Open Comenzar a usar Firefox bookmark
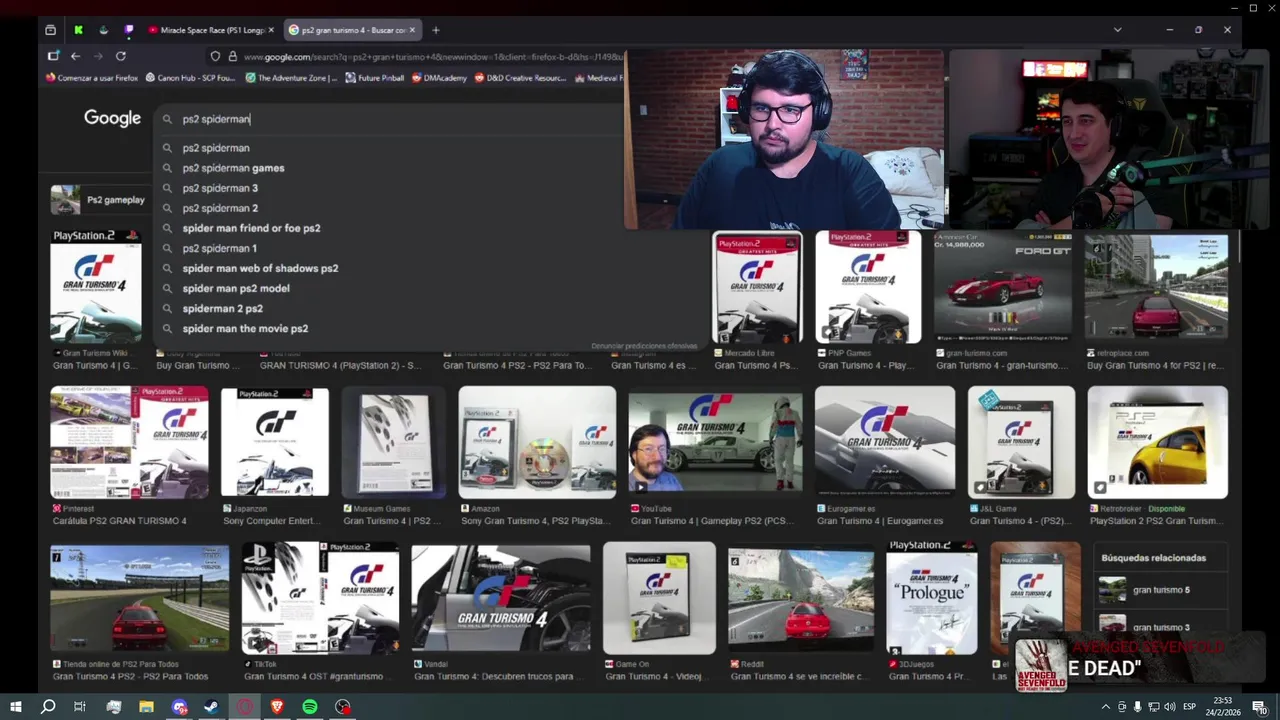The image size is (1280, 720). 91,77
